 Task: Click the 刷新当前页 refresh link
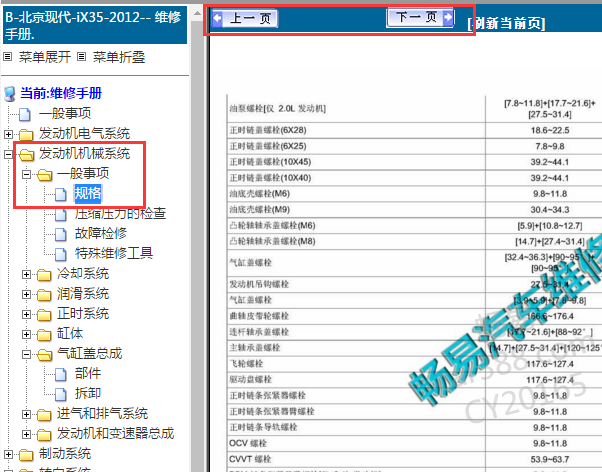click(506, 23)
